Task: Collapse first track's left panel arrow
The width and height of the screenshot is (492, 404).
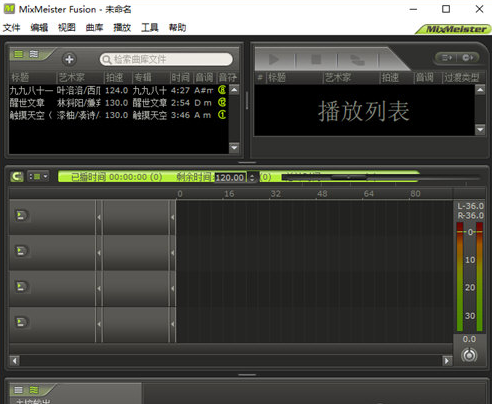Action: [x=99, y=217]
